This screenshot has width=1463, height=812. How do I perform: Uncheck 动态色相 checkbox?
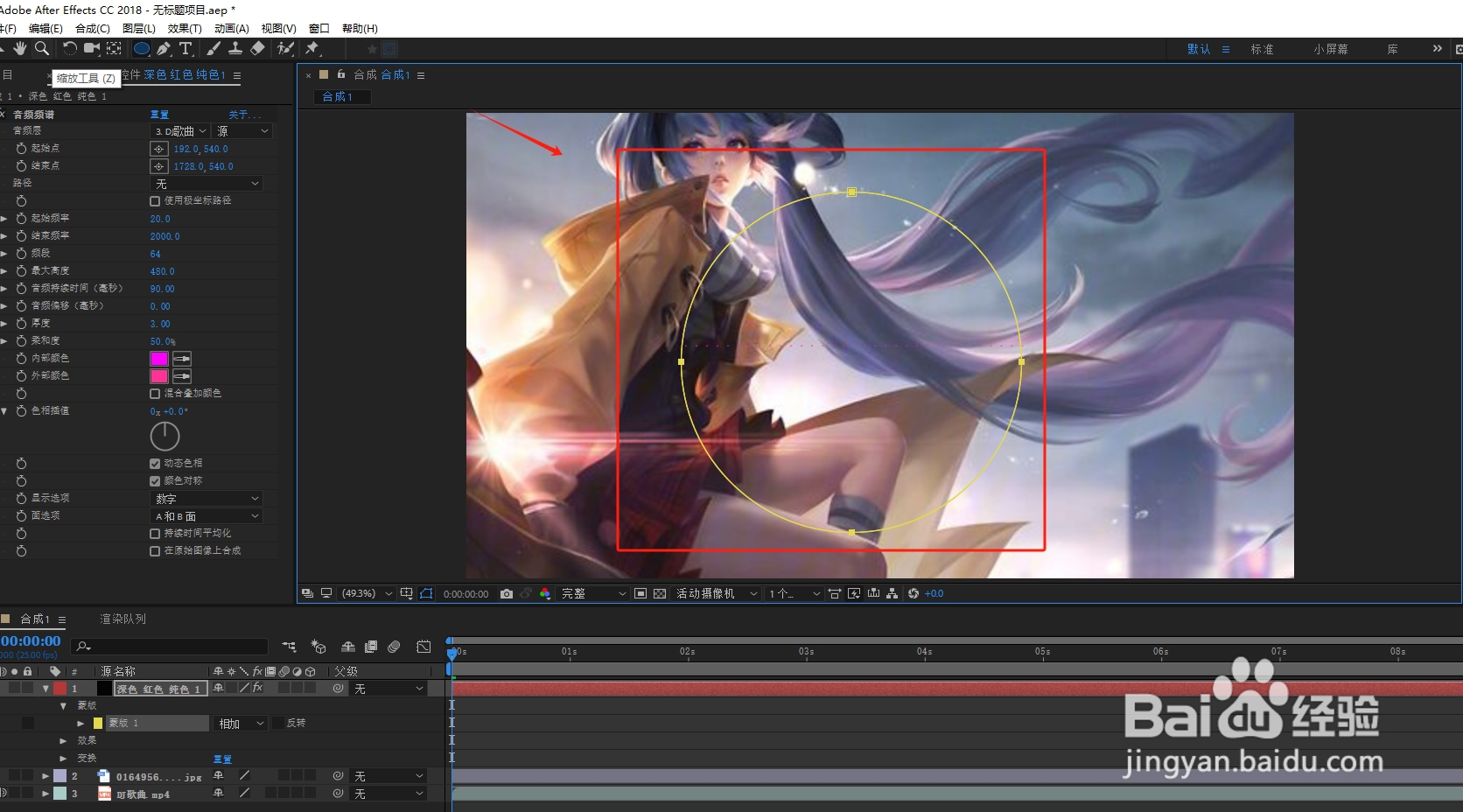pos(155,464)
